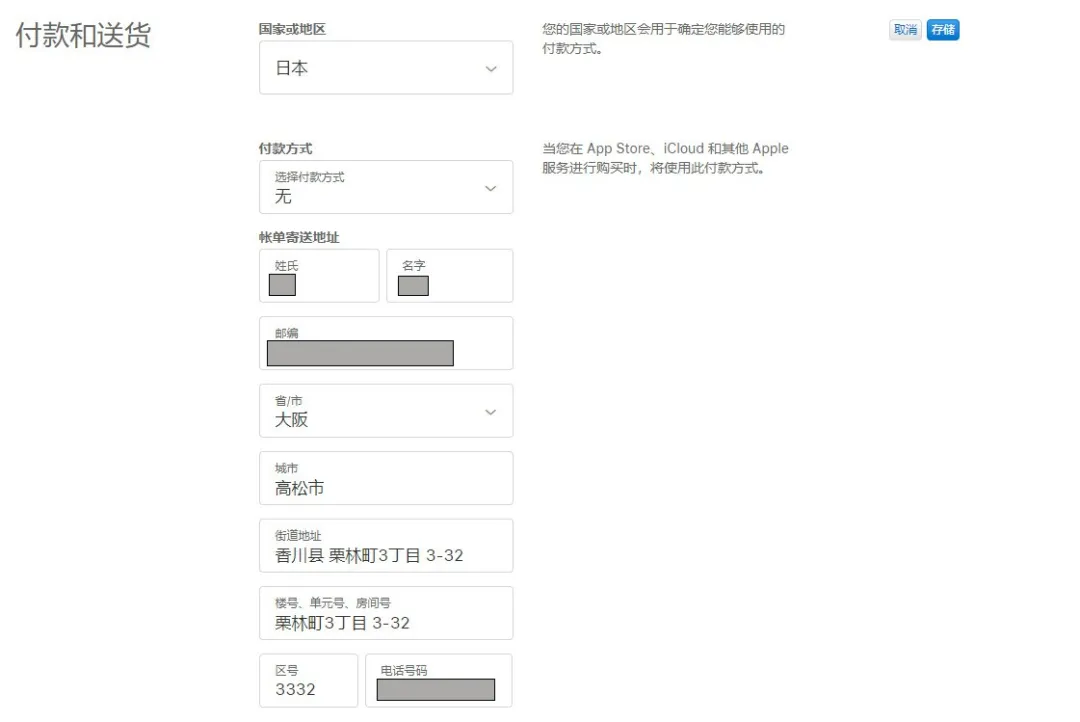Click the 取消 button

[905, 29]
